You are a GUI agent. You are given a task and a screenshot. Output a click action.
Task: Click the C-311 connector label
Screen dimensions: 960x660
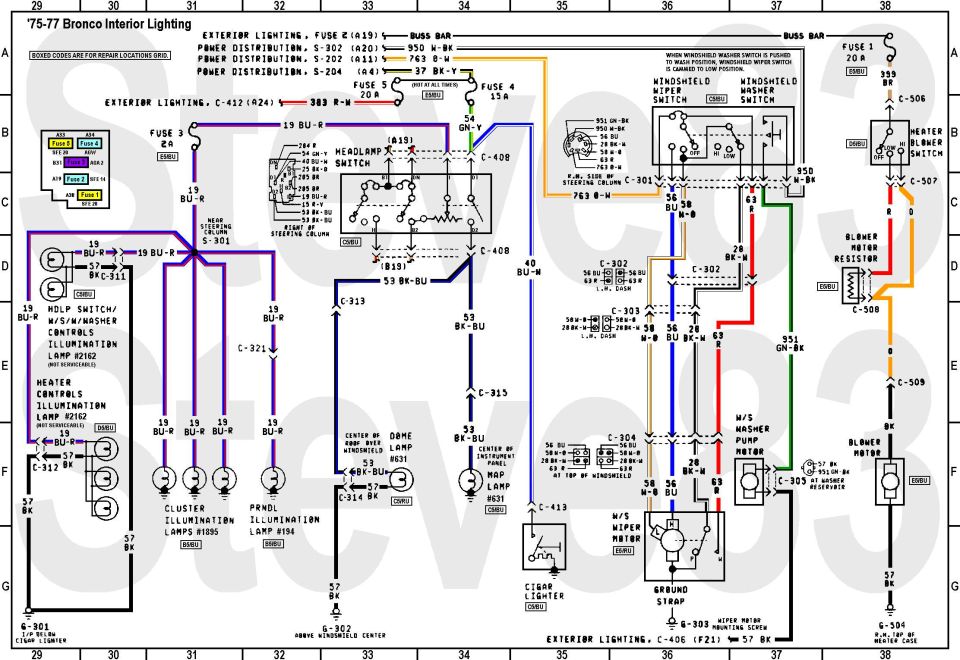point(113,276)
